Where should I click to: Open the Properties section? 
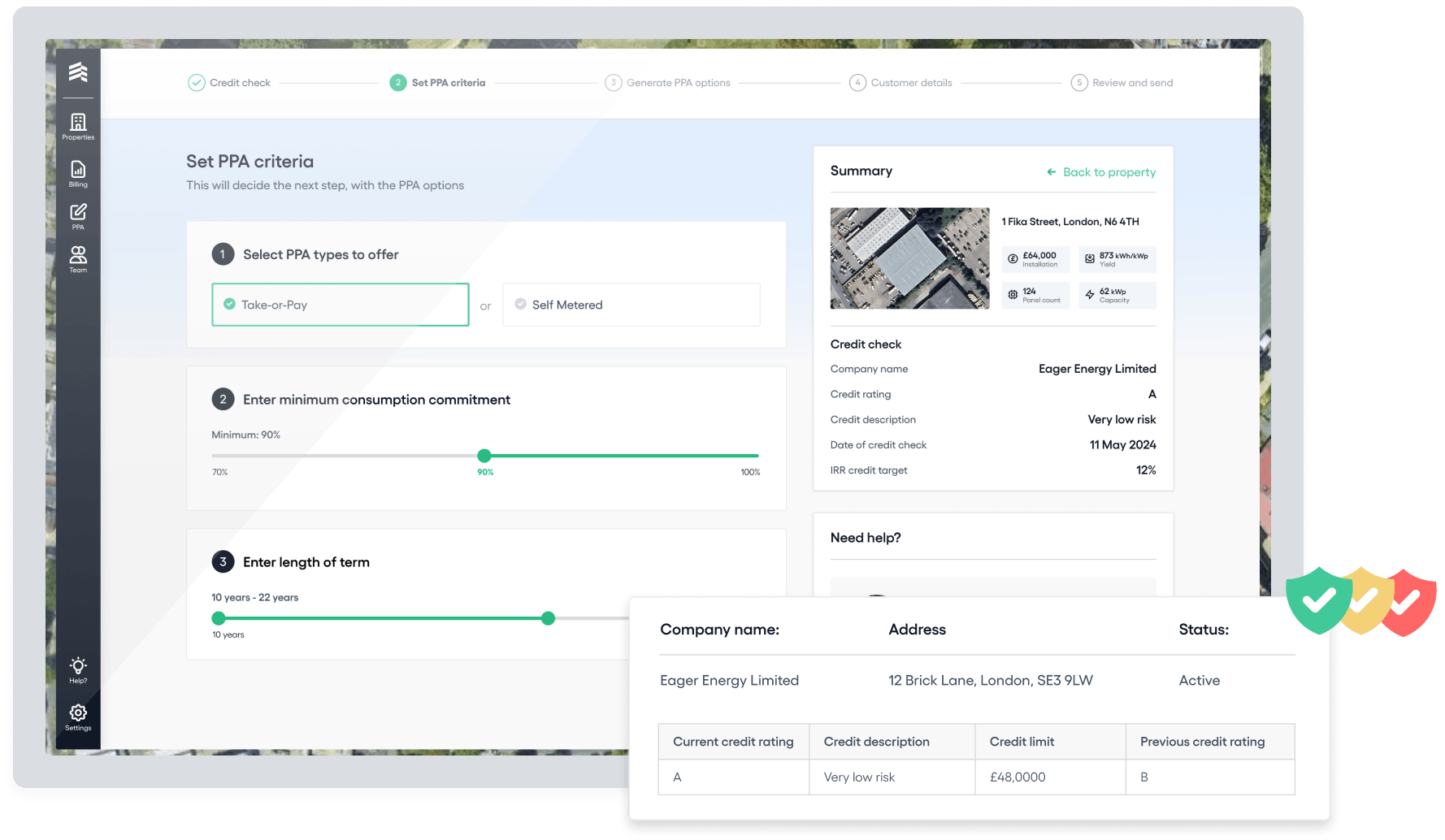(78, 126)
